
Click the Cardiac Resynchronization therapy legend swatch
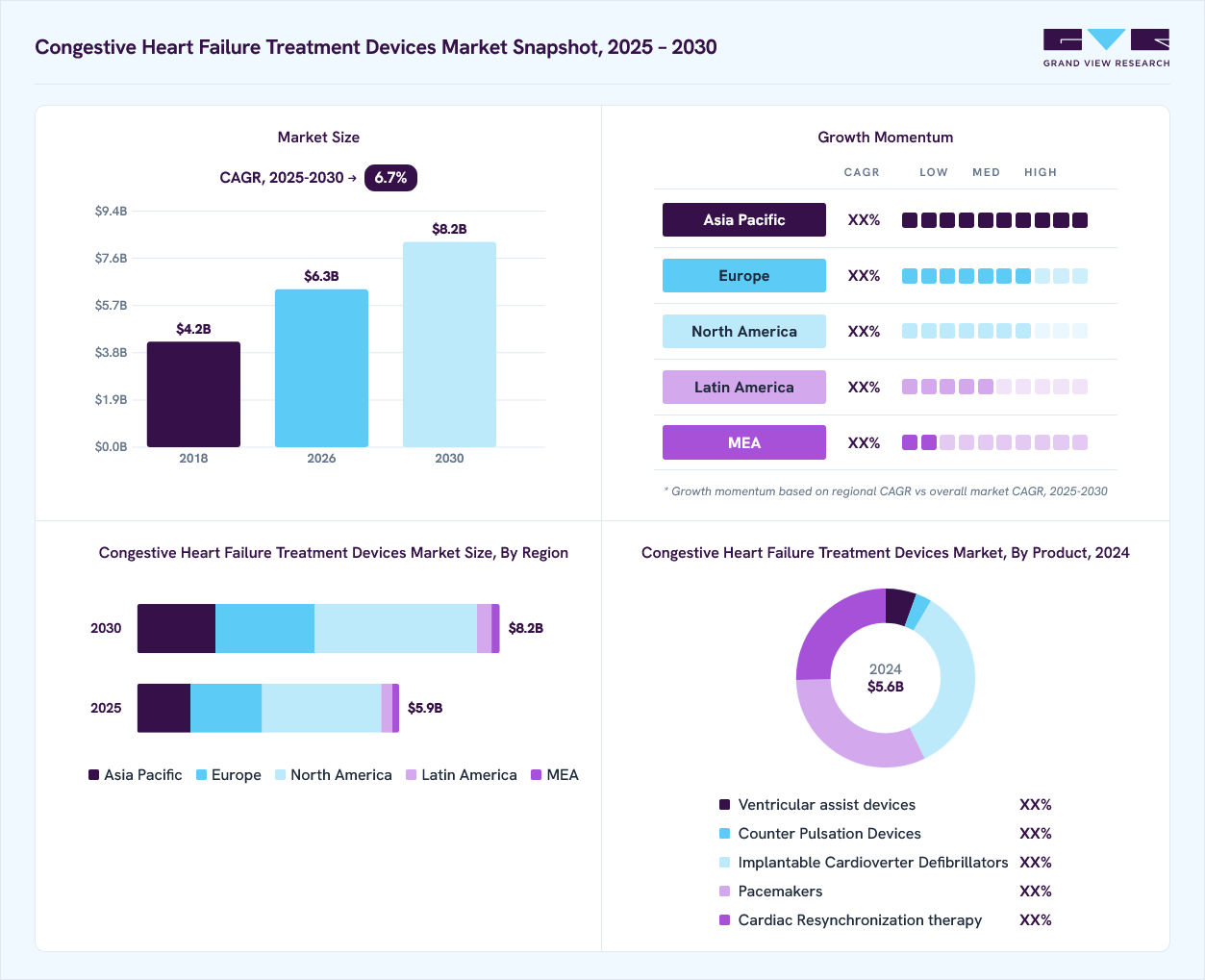(725, 920)
